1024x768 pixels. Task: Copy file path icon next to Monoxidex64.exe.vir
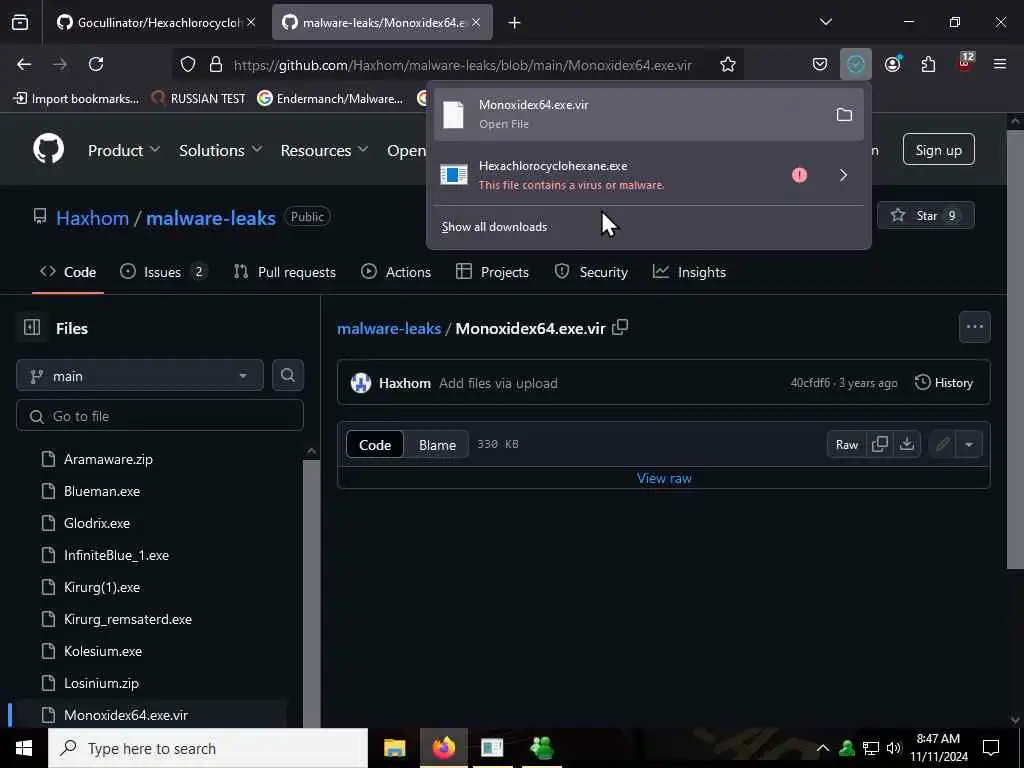(x=620, y=327)
